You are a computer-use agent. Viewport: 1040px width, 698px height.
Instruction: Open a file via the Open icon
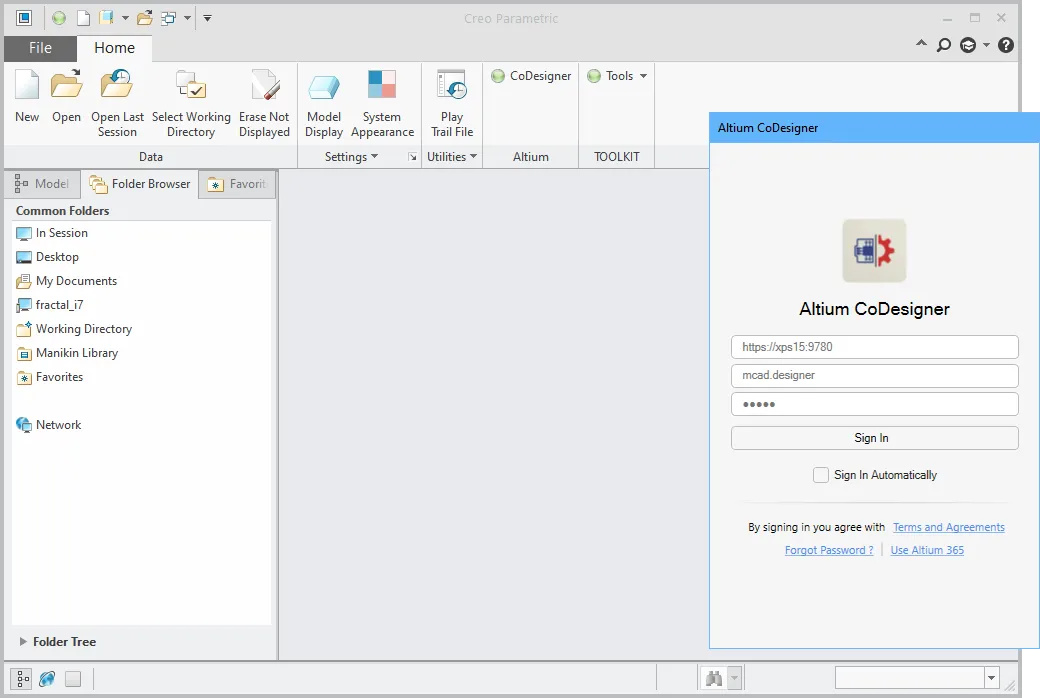click(x=66, y=97)
